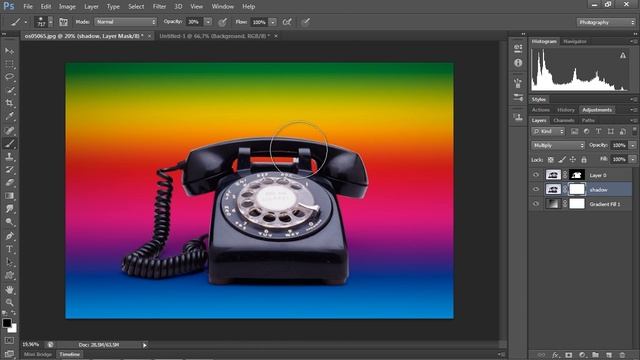The width and height of the screenshot is (640, 360).
Task: Select the Healing Brush tool
Action: 9,131
